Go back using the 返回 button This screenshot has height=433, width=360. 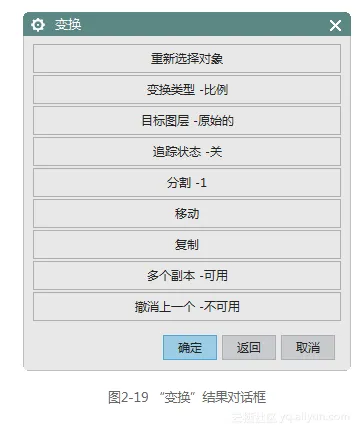click(249, 347)
